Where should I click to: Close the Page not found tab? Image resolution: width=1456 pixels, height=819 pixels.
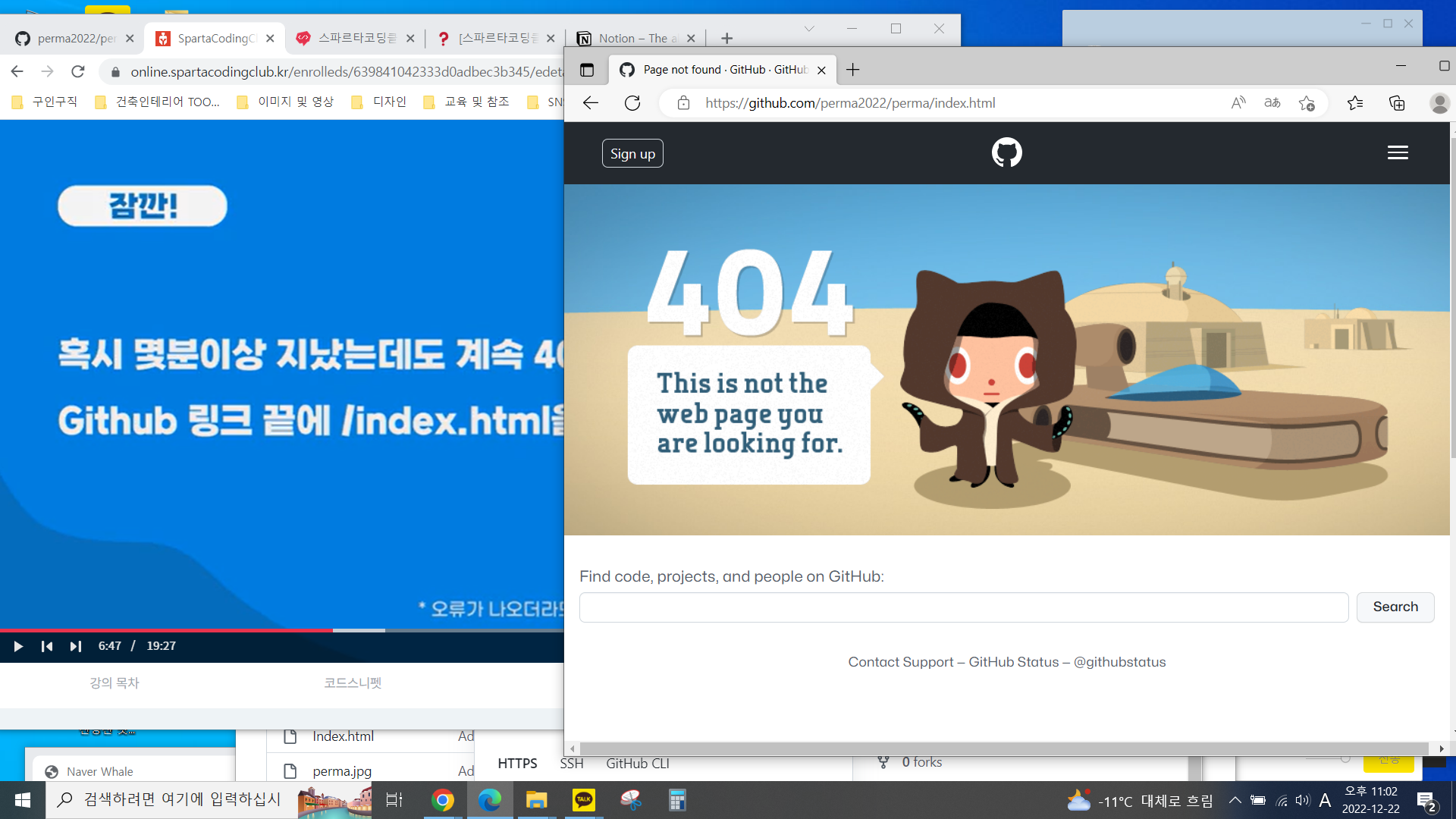(x=821, y=70)
